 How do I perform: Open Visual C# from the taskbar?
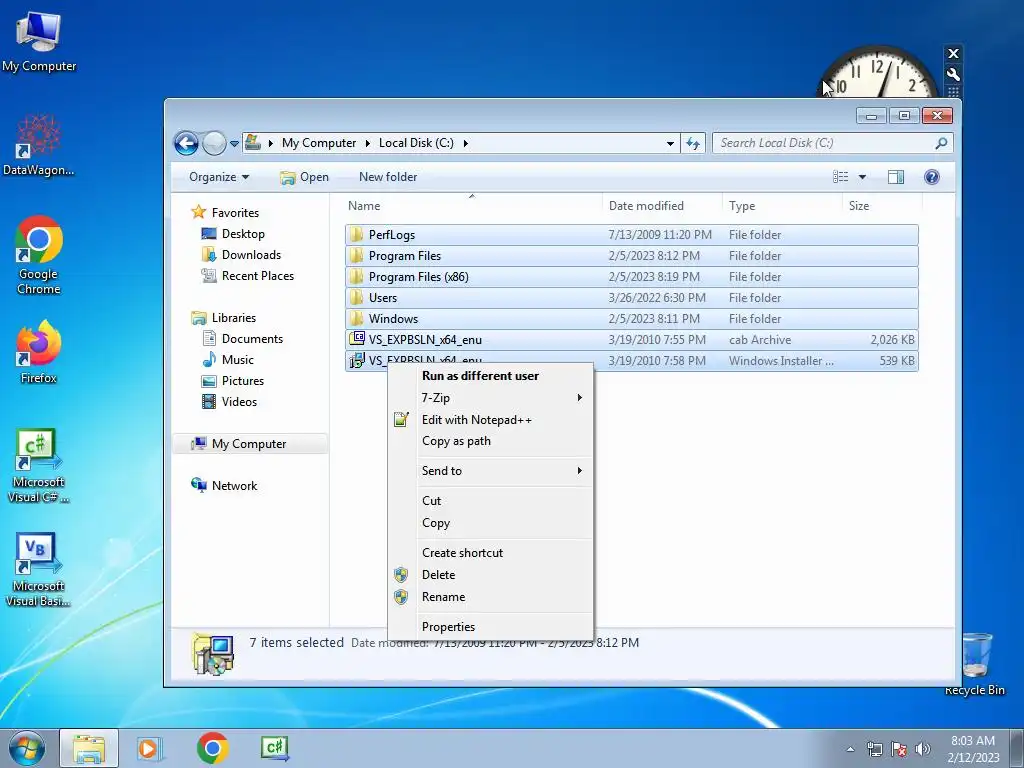[x=274, y=748]
